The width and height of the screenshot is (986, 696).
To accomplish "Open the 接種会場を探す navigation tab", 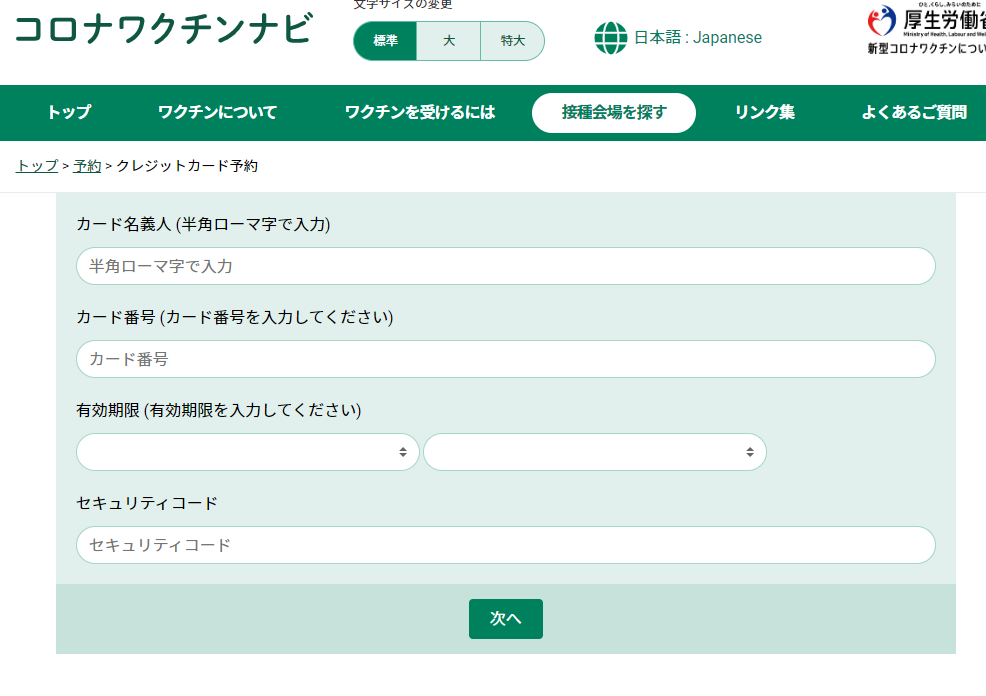I will click(614, 113).
